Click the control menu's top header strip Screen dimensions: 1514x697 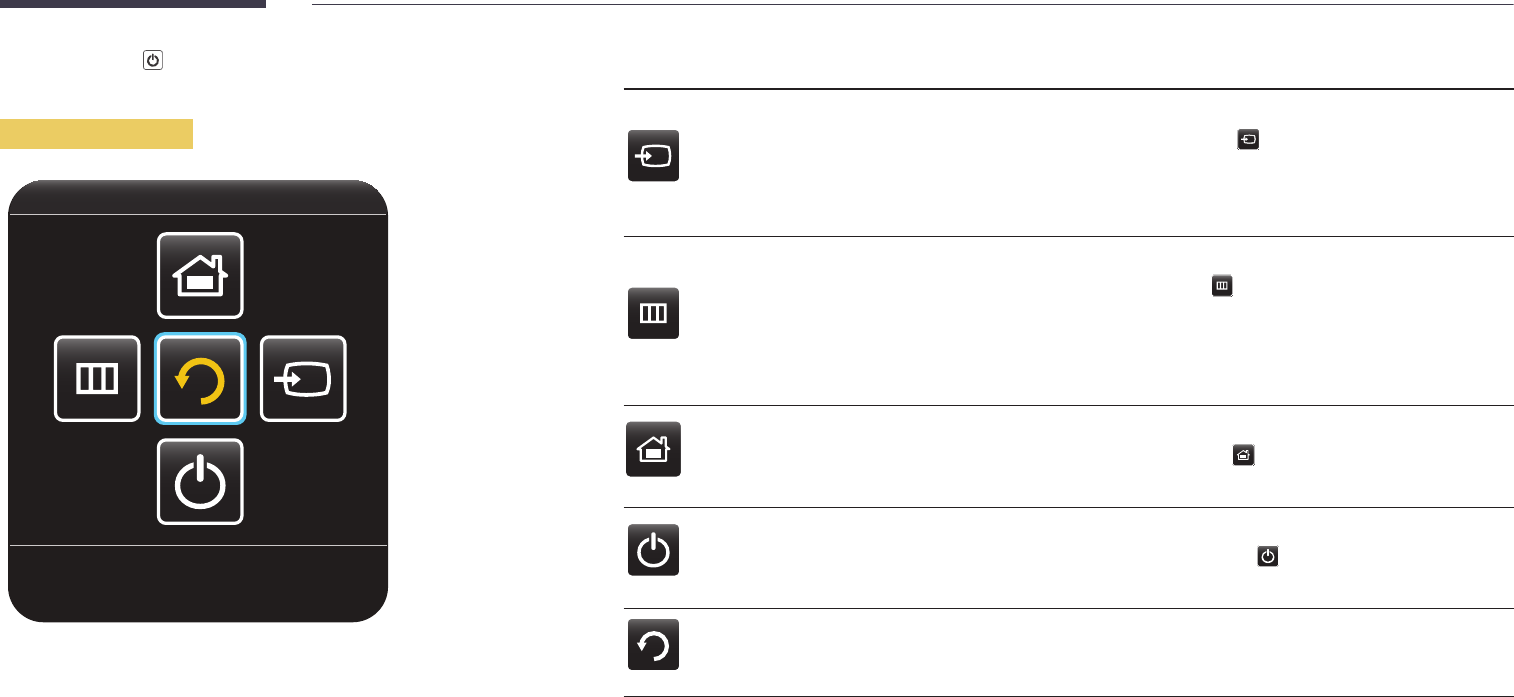(x=198, y=197)
